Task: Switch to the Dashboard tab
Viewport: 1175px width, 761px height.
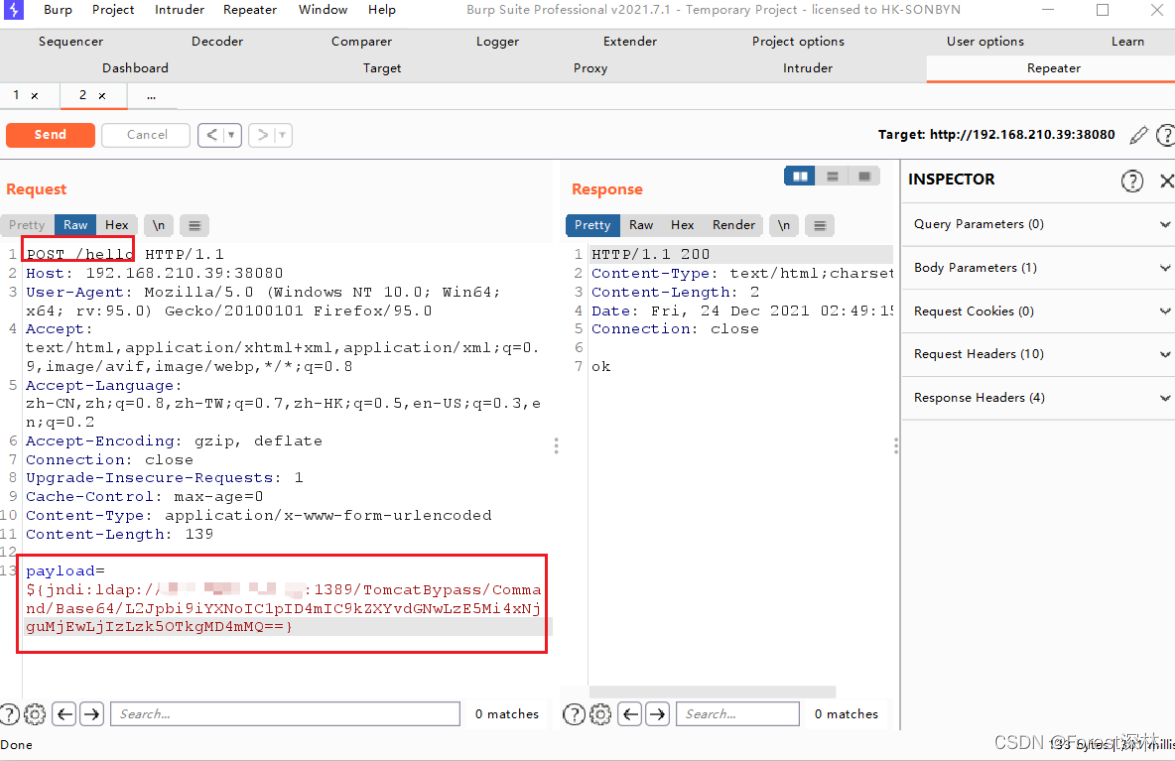Action: (x=135, y=68)
